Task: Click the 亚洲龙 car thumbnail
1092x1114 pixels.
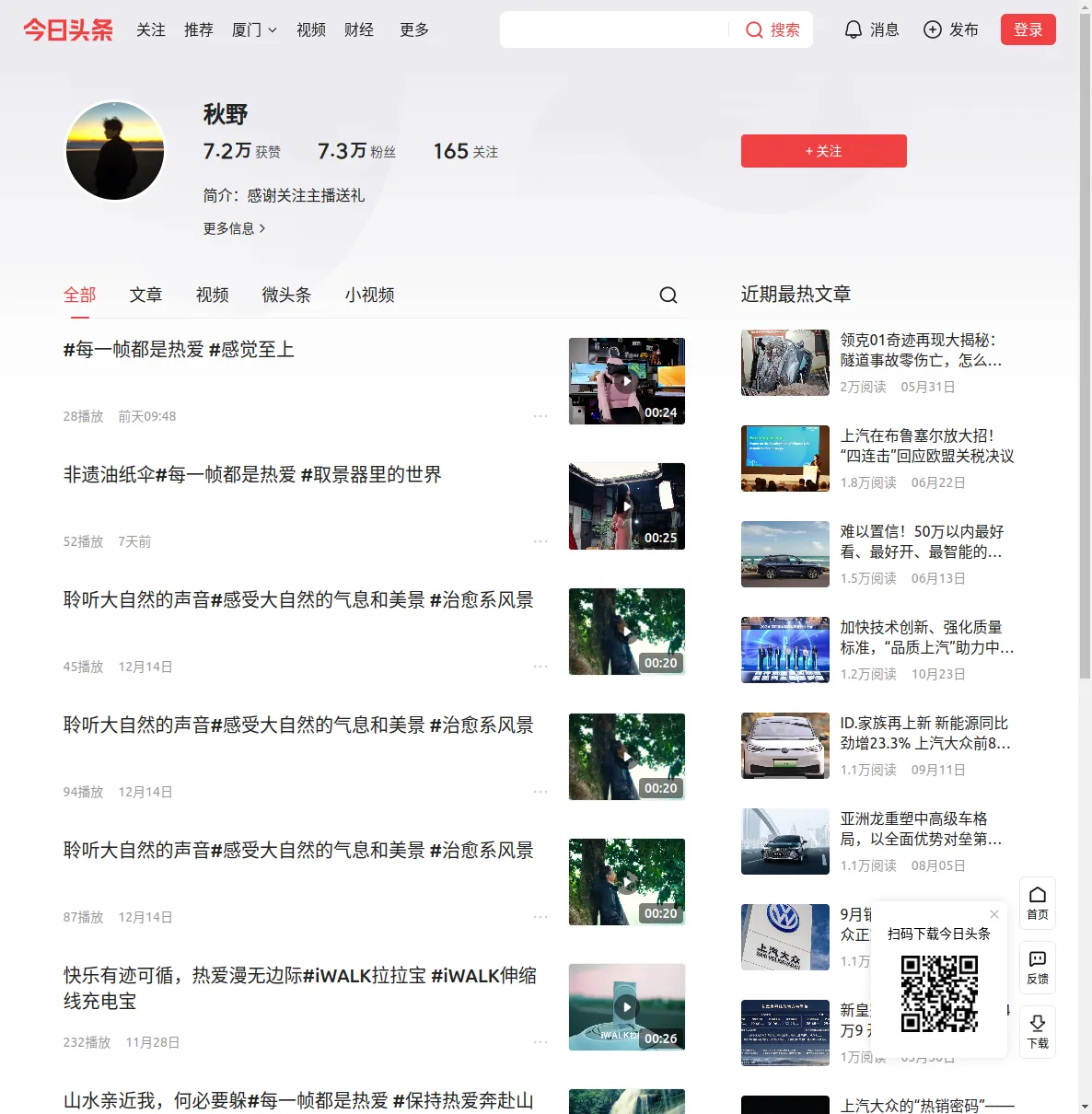Action: click(785, 841)
